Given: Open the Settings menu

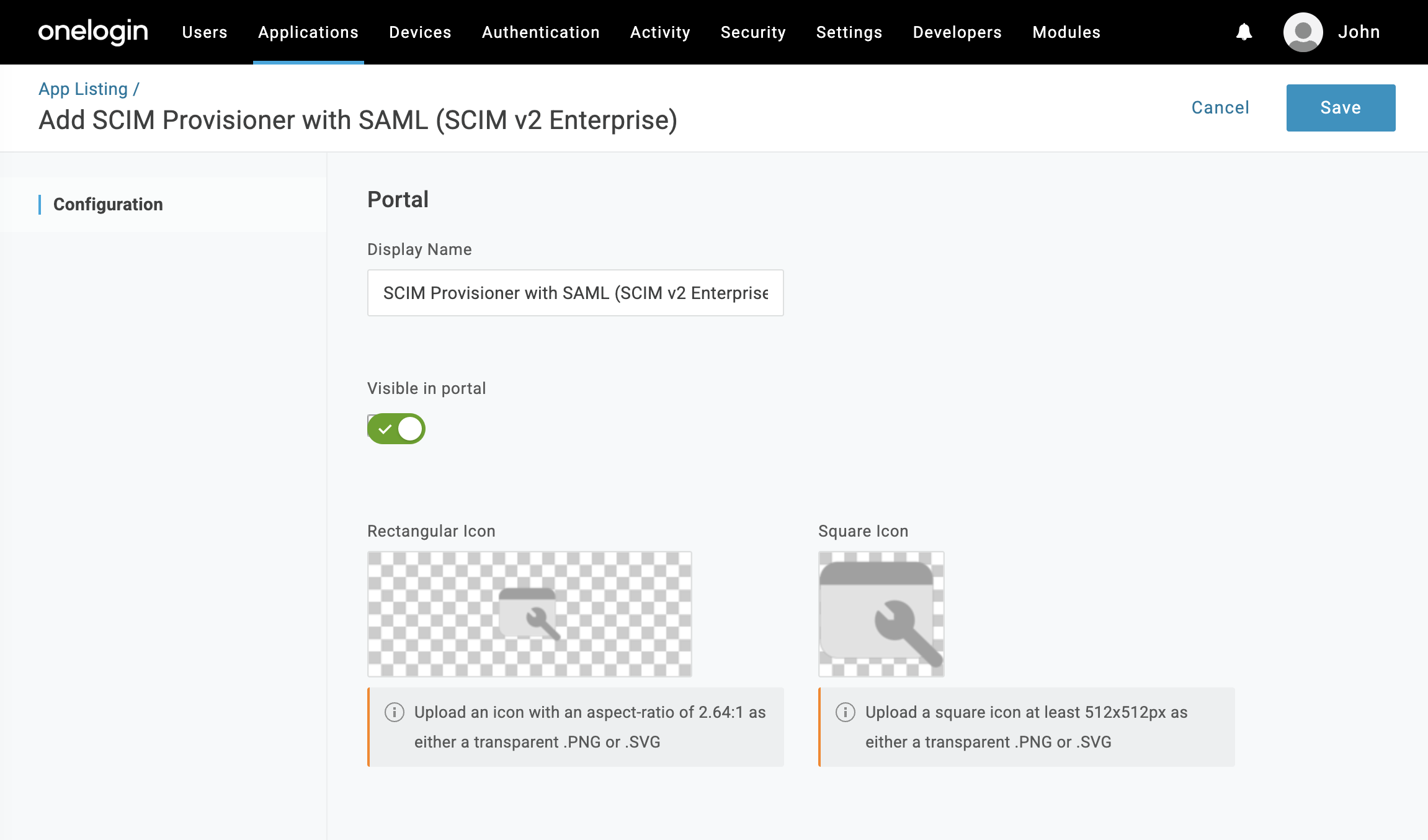Looking at the screenshot, I should 849,32.
